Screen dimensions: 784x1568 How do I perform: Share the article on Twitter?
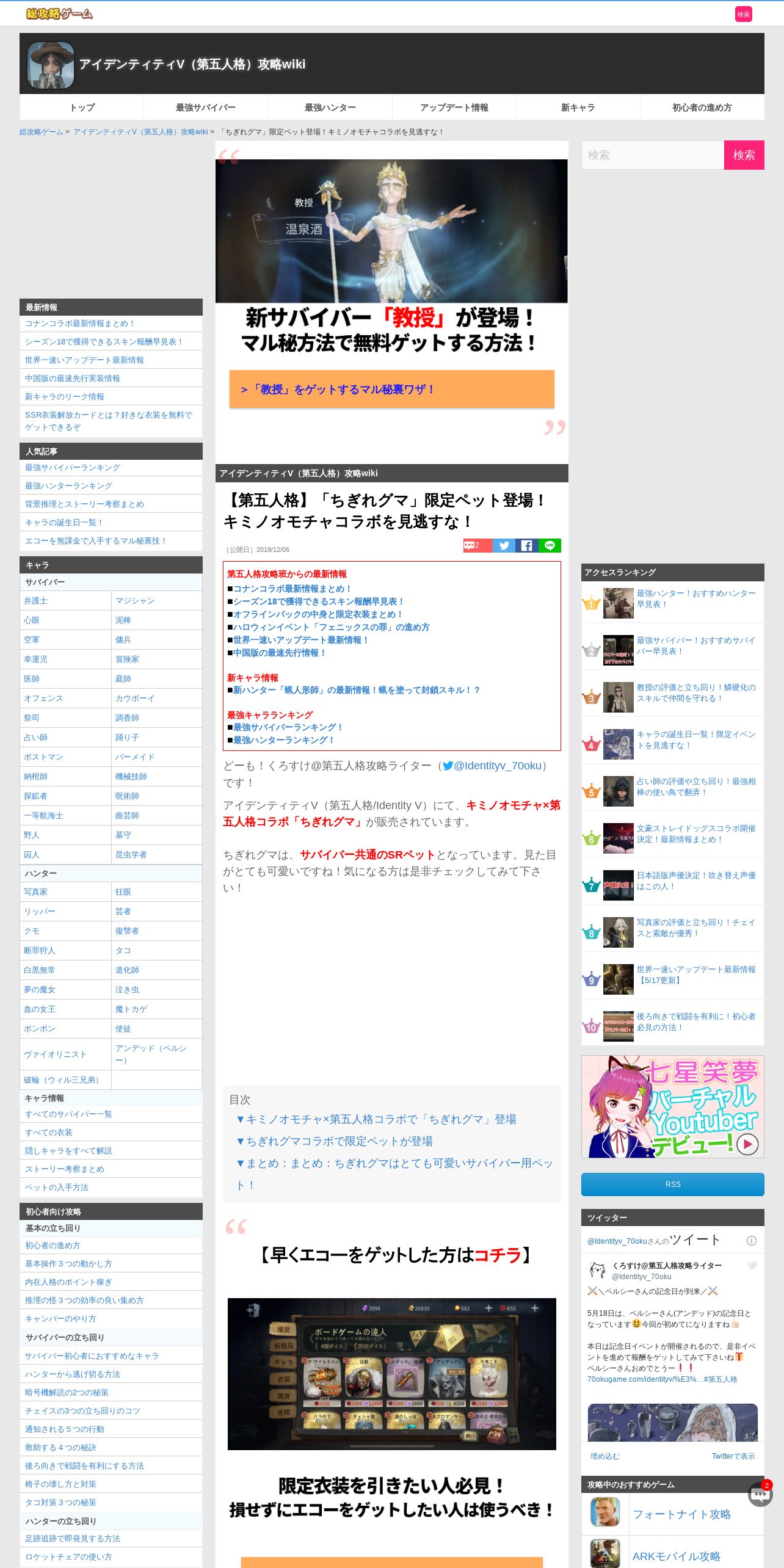(504, 545)
